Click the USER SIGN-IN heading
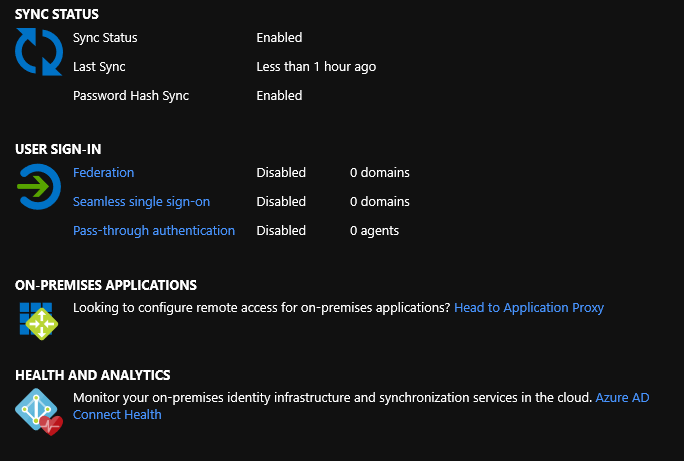Image resolution: width=684 pixels, height=461 pixels. 58,149
